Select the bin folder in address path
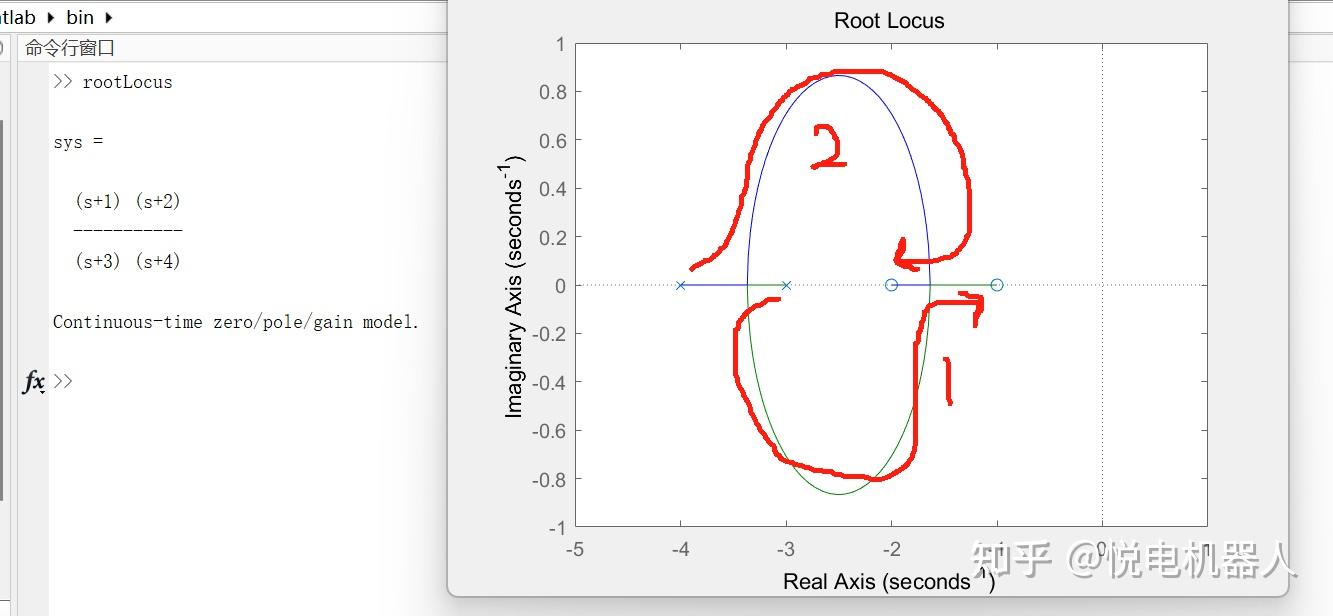1333x616 pixels. (80, 18)
